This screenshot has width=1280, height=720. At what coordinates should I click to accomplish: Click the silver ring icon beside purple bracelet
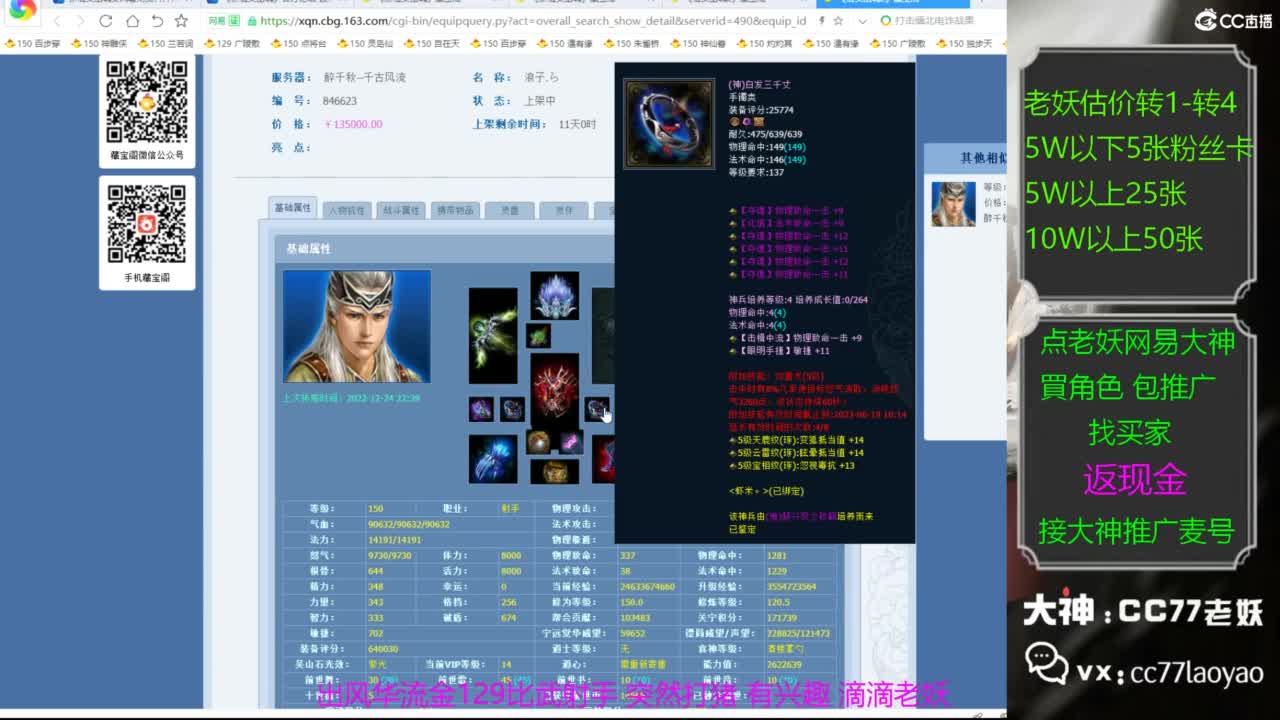(x=512, y=409)
